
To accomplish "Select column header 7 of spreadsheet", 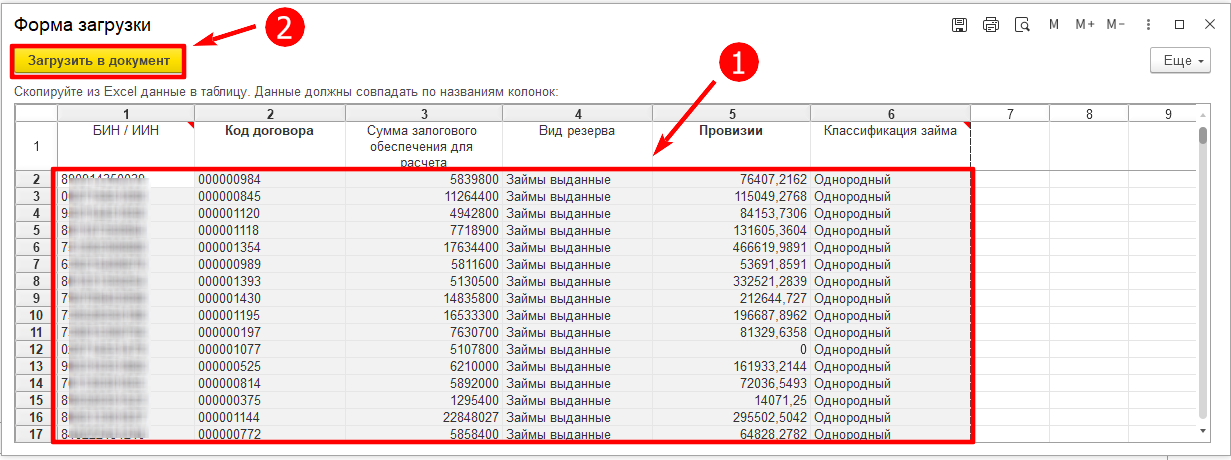I will (x=1010, y=114).
